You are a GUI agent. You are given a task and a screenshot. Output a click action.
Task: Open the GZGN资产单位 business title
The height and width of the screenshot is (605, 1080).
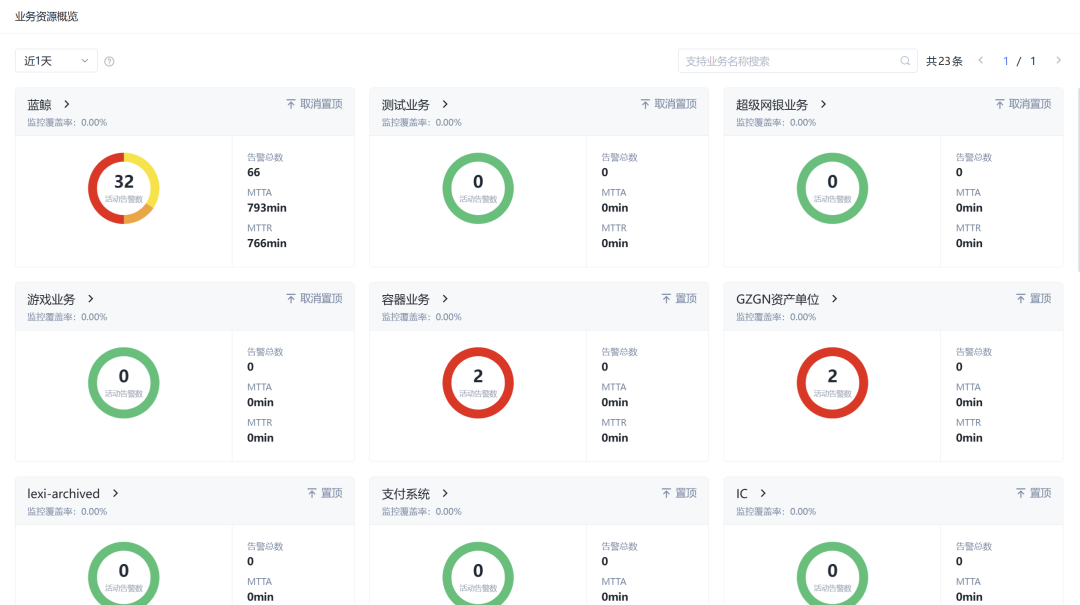778,299
